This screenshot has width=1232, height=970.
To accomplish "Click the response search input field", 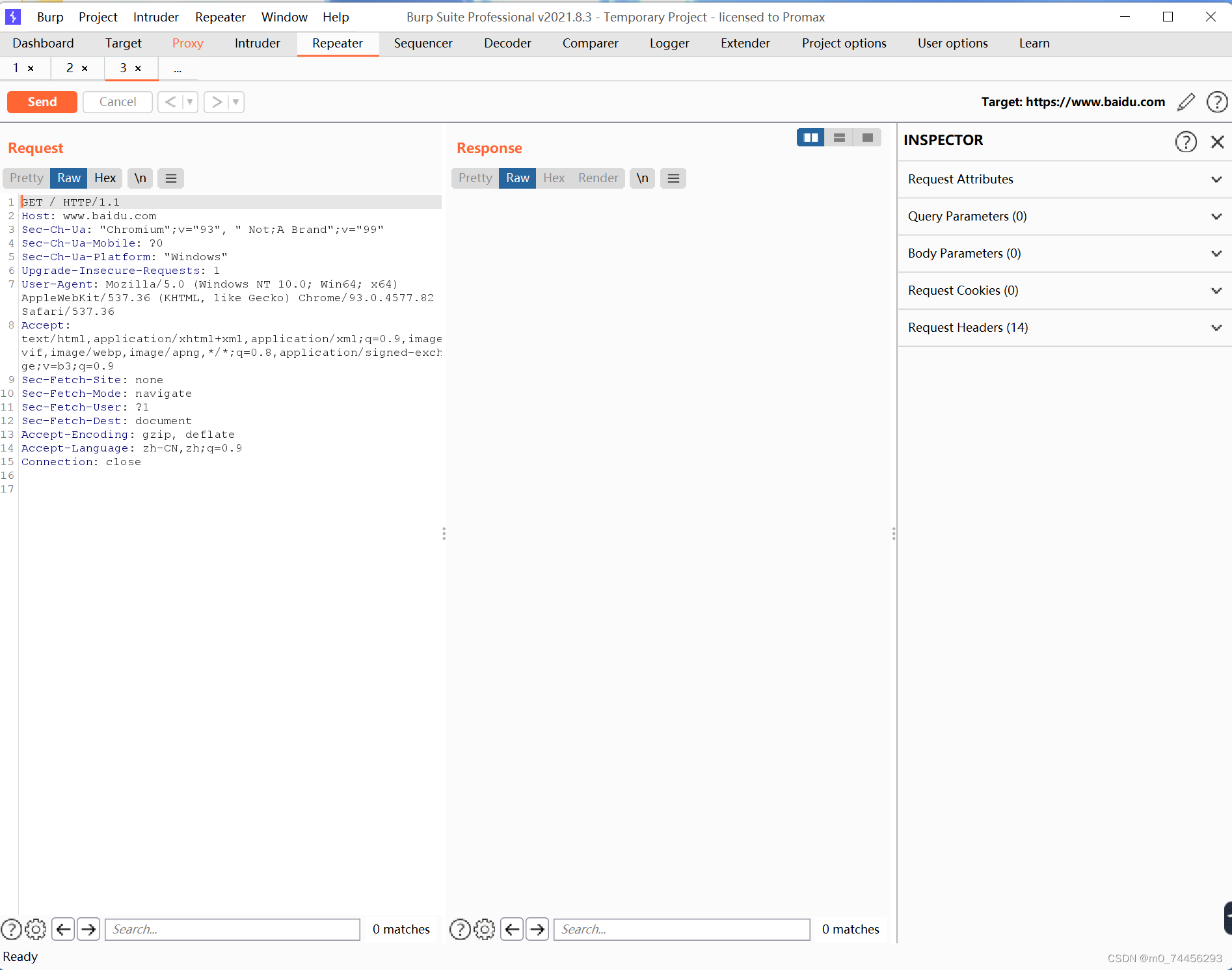I will (x=682, y=929).
